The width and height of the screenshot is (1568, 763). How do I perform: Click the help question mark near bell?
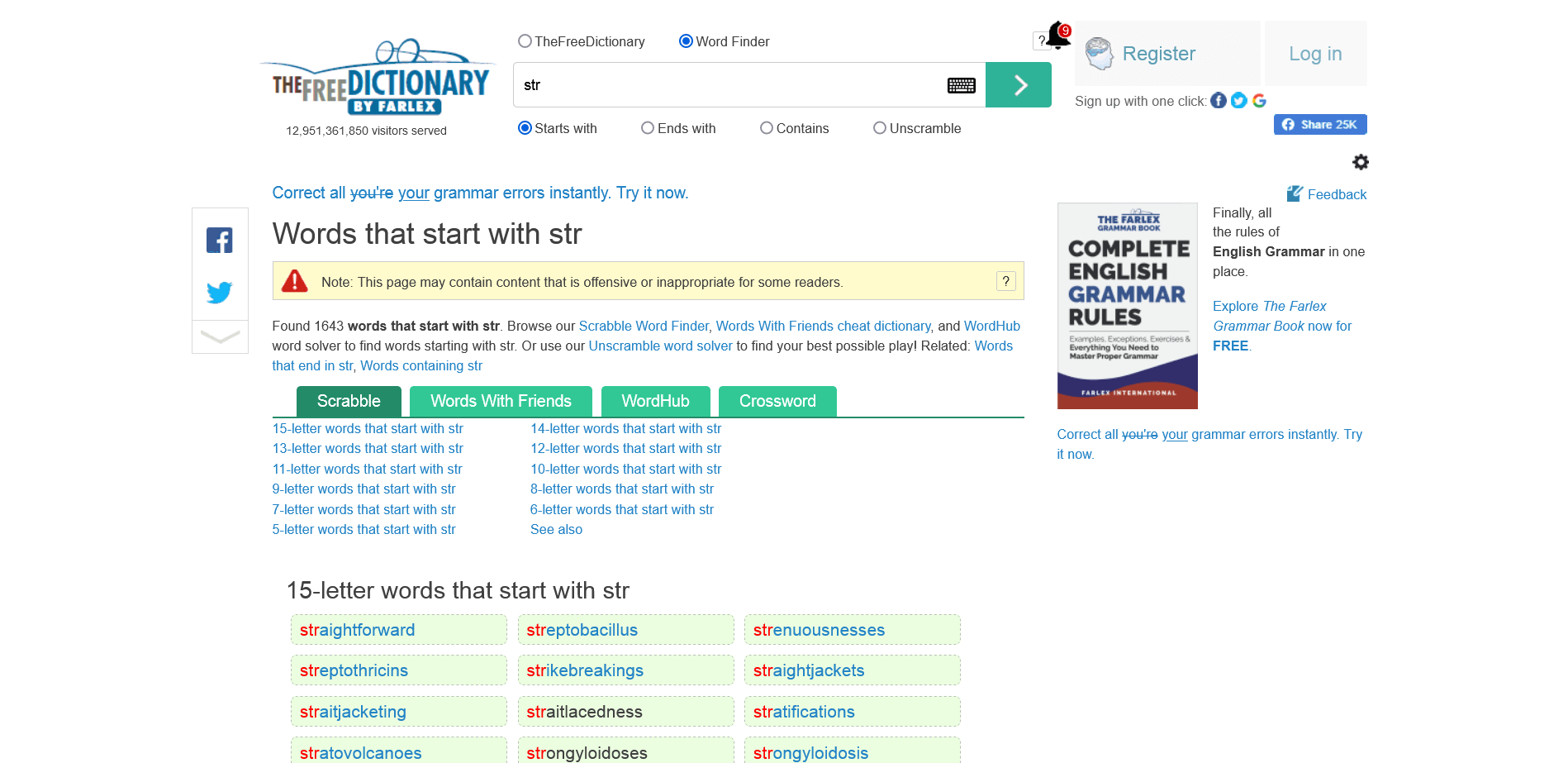tap(1041, 41)
